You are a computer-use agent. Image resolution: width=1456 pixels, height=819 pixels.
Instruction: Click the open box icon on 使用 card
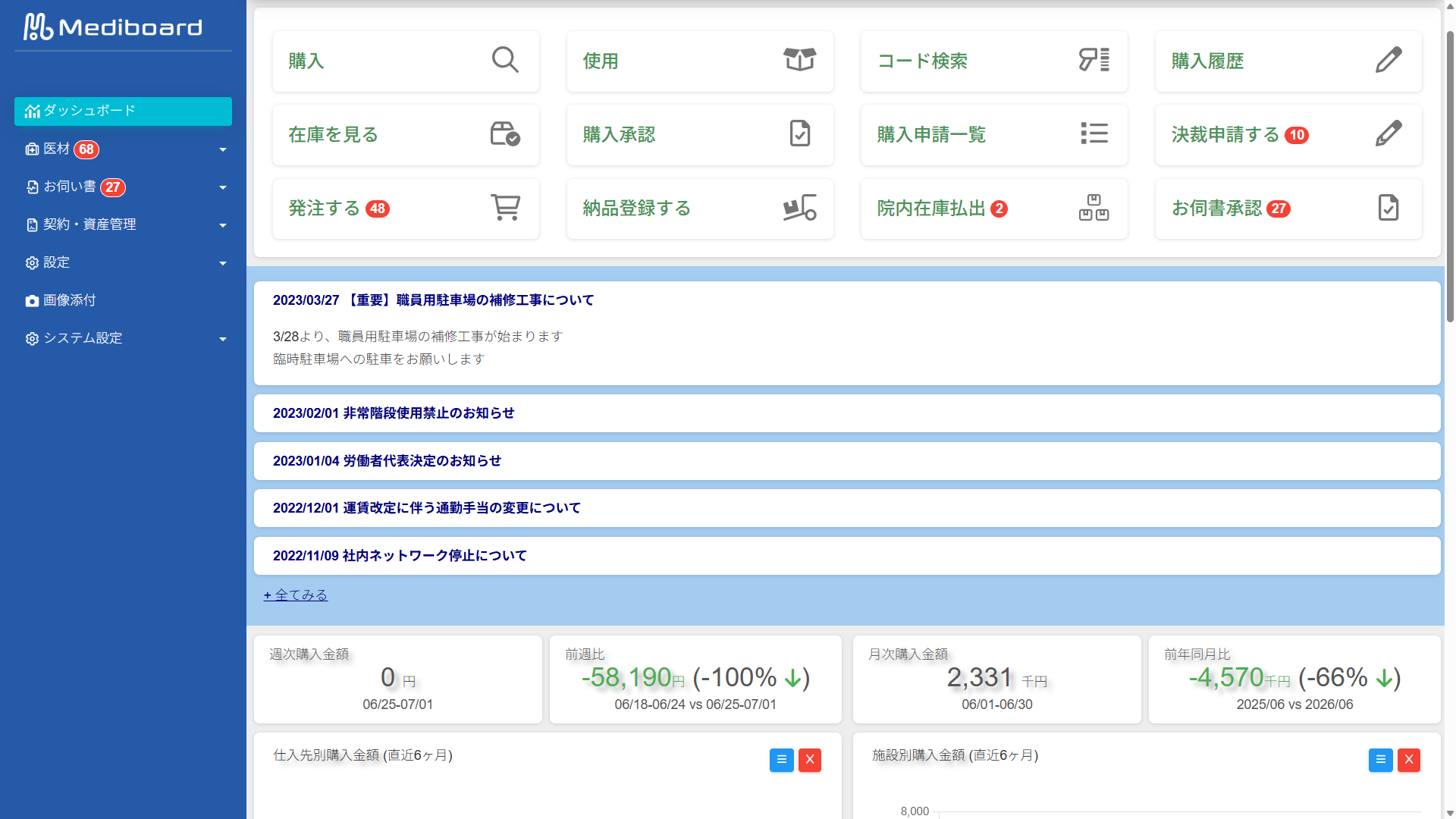coord(799,60)
